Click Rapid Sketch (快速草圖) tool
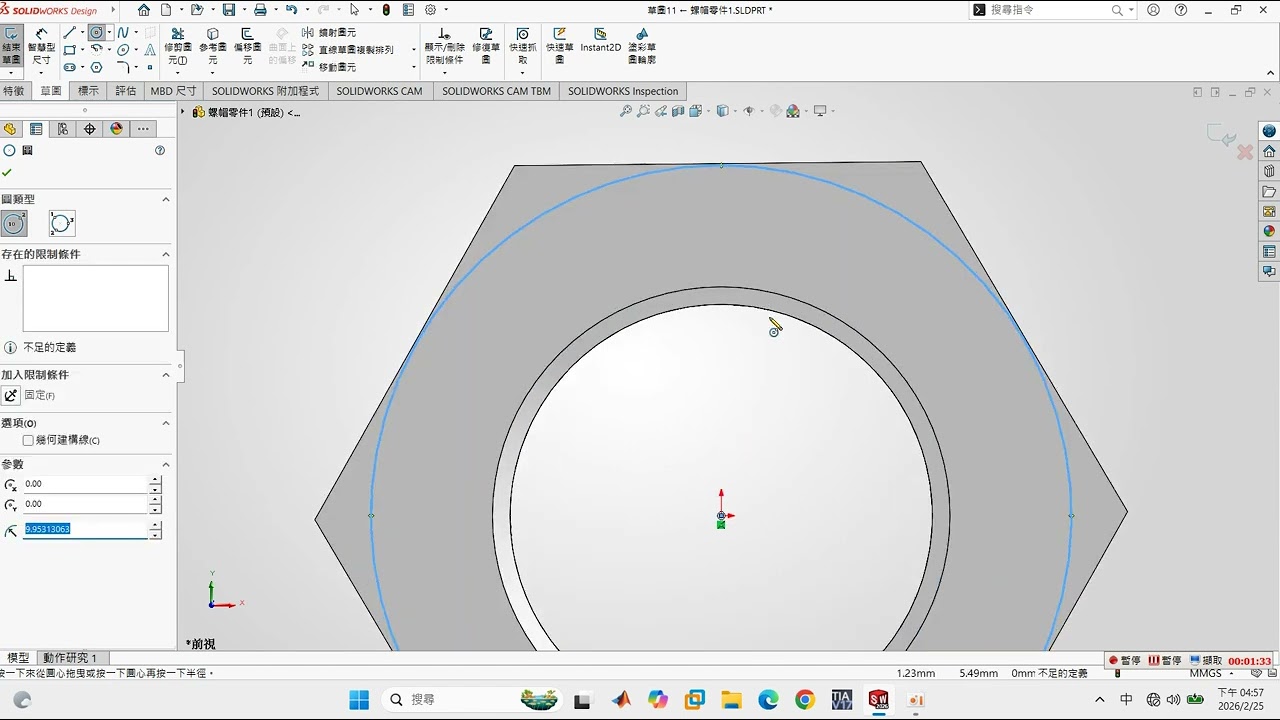1280x720 pixels. (560, 46)
